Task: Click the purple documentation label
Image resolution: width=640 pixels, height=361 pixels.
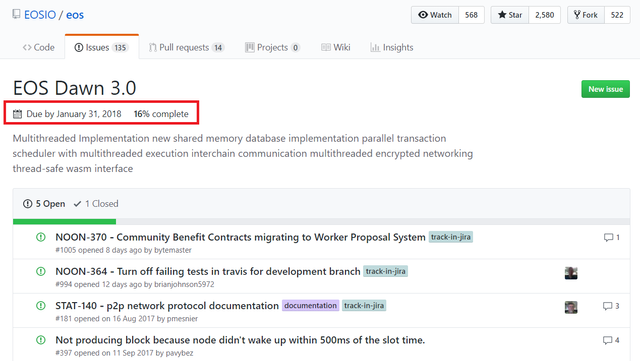Action: point(311,306)
